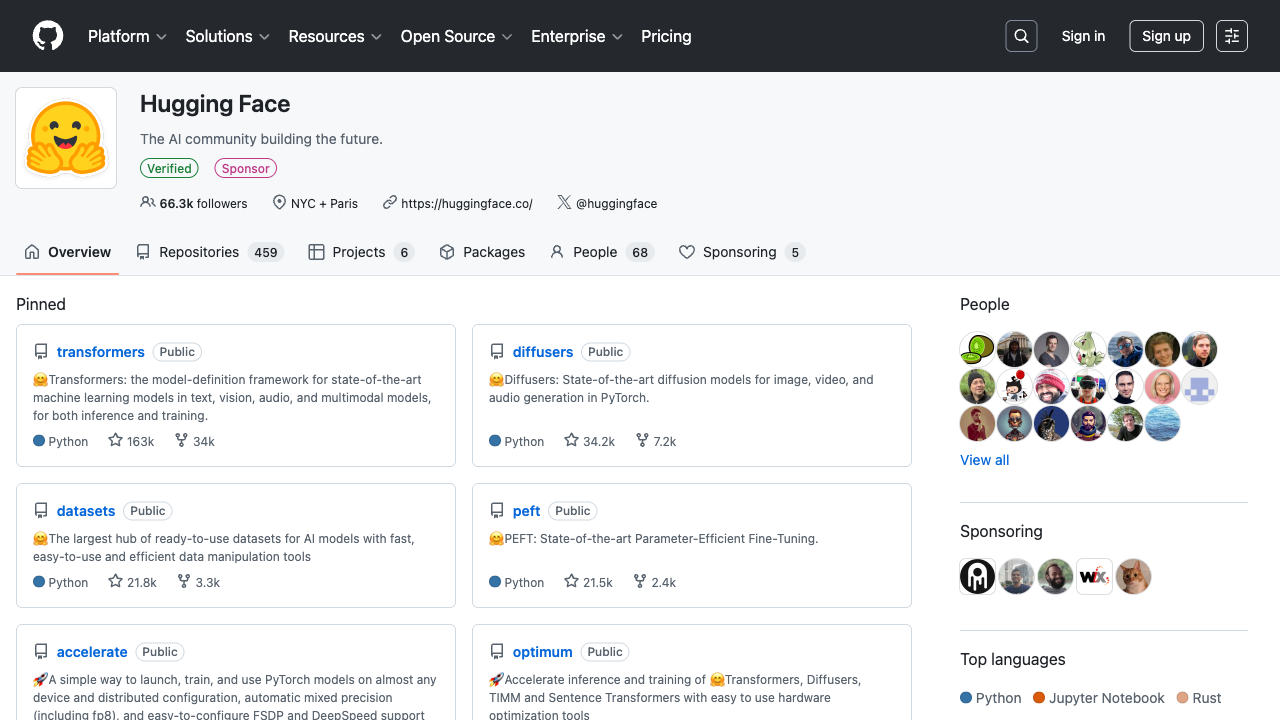
Task: Switch to the Projects tab
Action: click(x=361, y=252)
